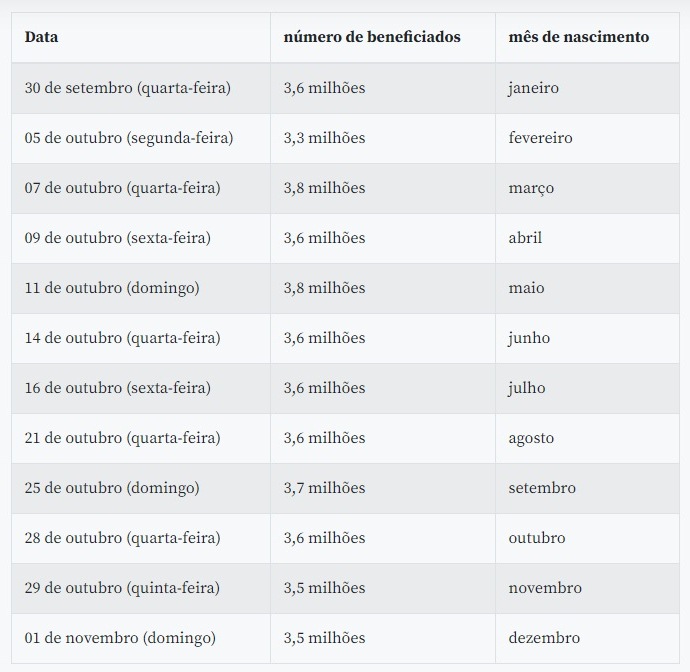Viewport: 690px width, 672px height.
Task: Click the 'março' cell
Action: (x=587, y=188)
